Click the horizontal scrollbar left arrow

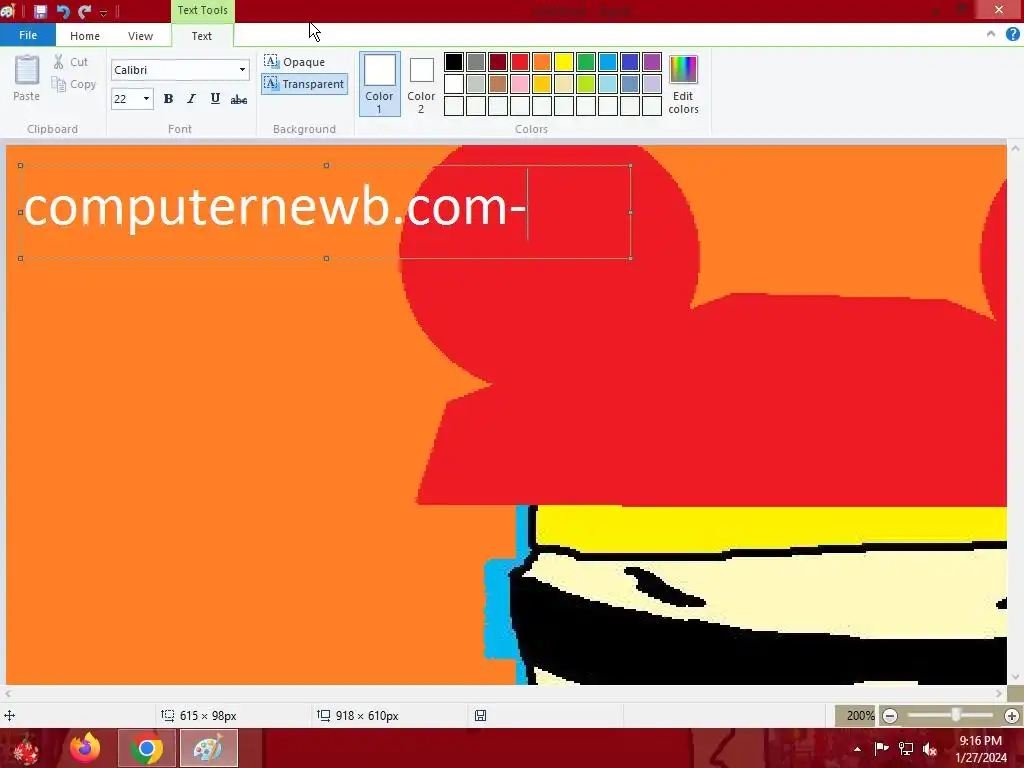[x=8, y=694]
